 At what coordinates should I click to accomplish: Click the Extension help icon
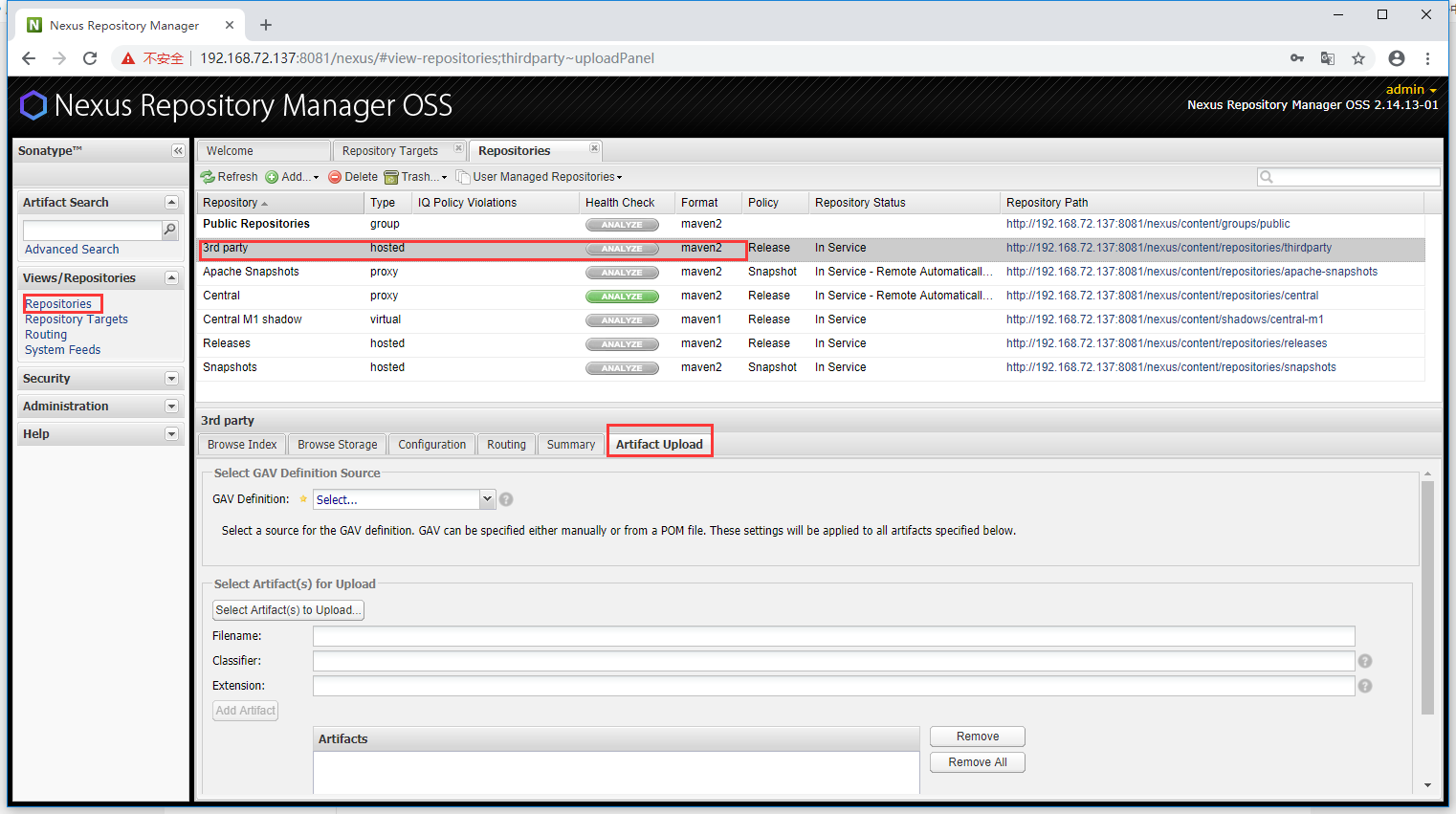pos(1365,686)
